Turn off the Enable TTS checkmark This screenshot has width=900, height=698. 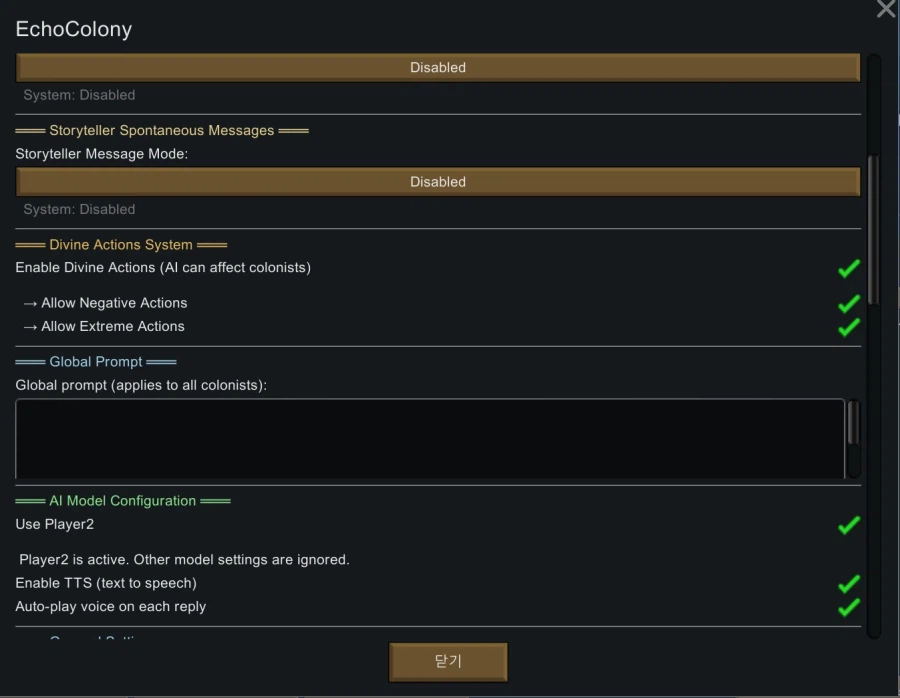pos(848,583)
